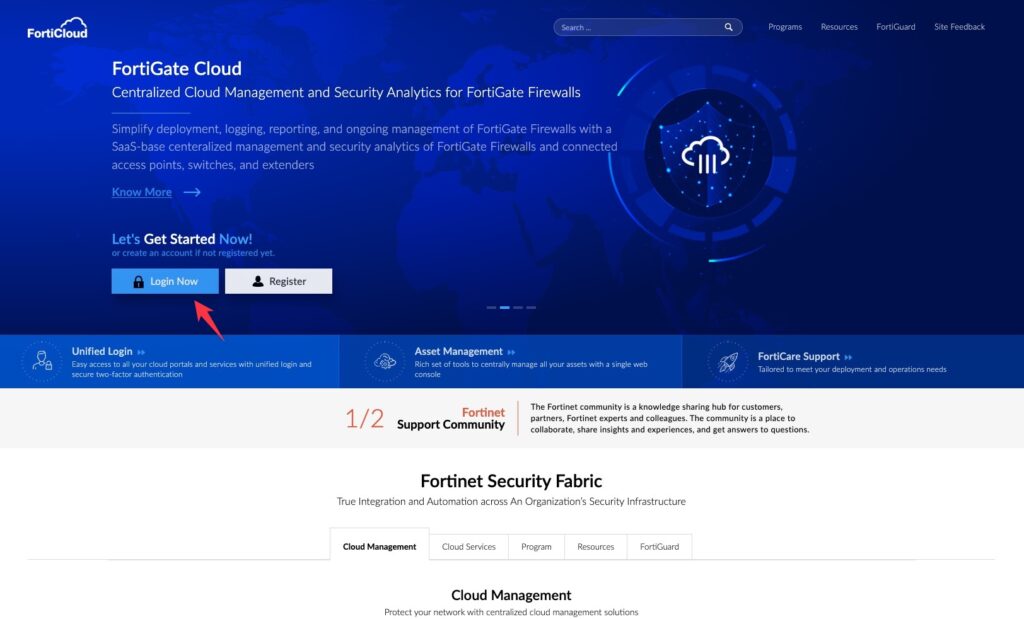Switch to the FortiGuard tab below
This screenshot has height=619, width=1024.
(660, 547)
